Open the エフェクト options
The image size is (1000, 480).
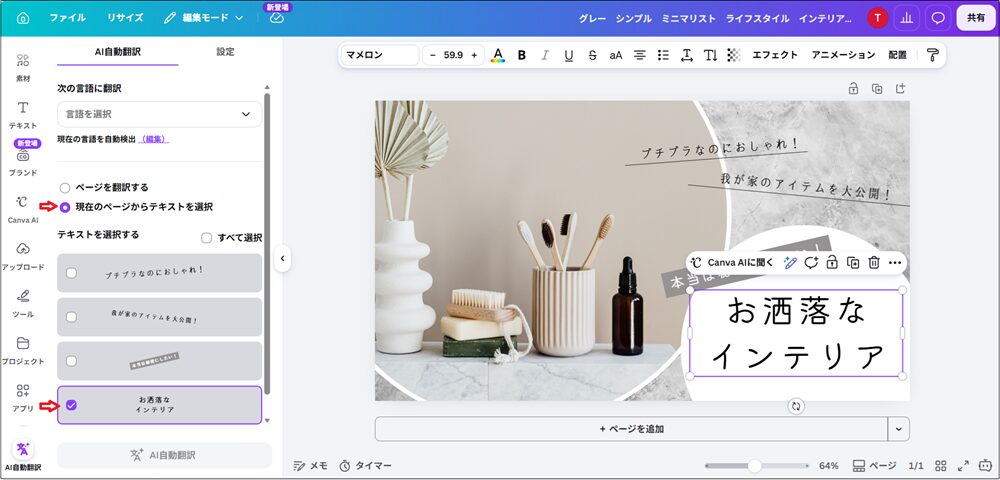(775, 55)
